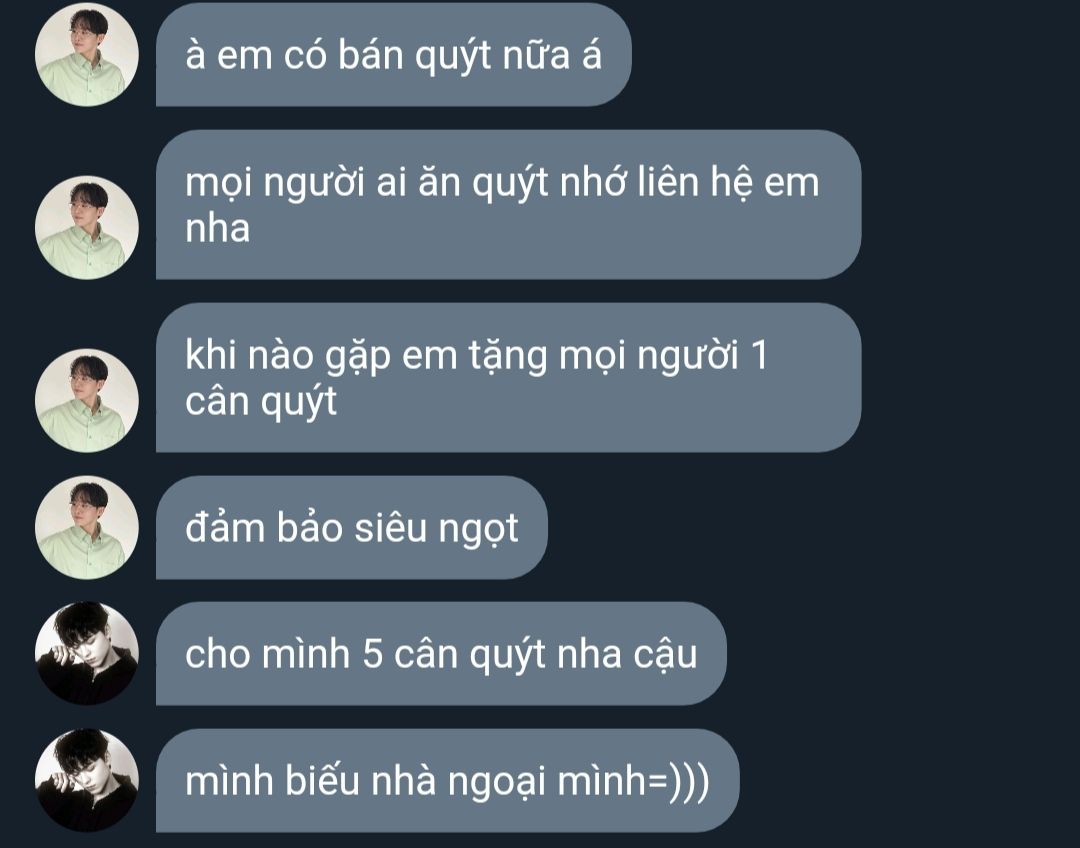Tap avatar beside 'đảm bảo siêu ngọt' message
Screen dimensions: 1080x848
pos(87,527)
